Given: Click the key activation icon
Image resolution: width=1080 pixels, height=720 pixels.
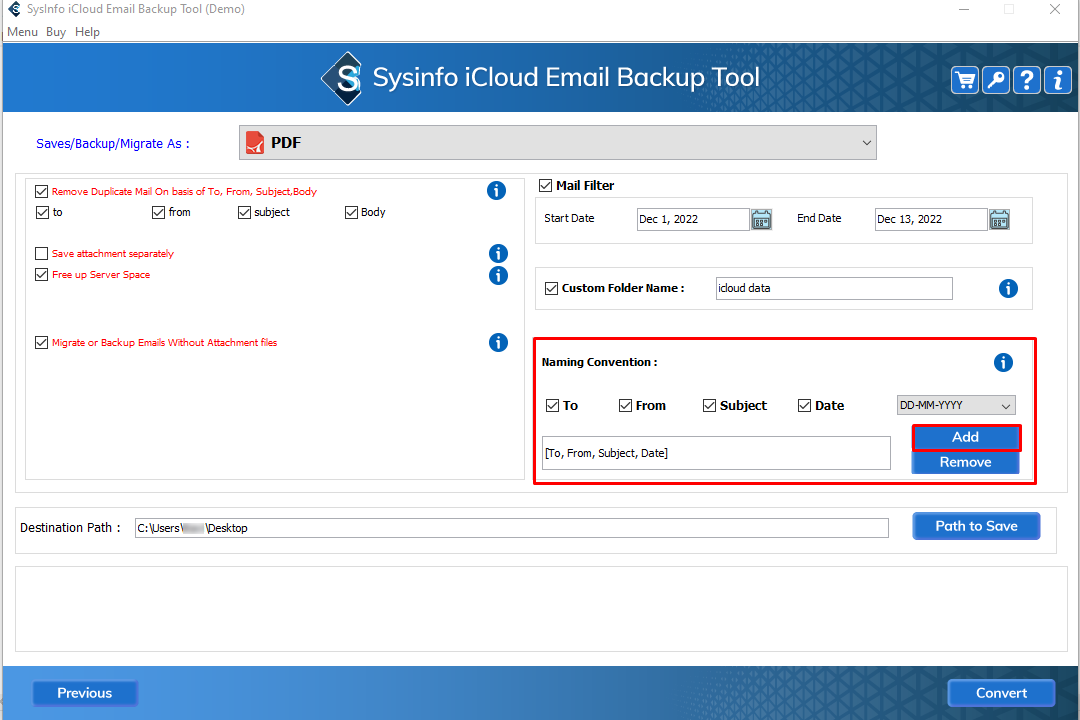Looking at the screenshot, I should 995,81.
